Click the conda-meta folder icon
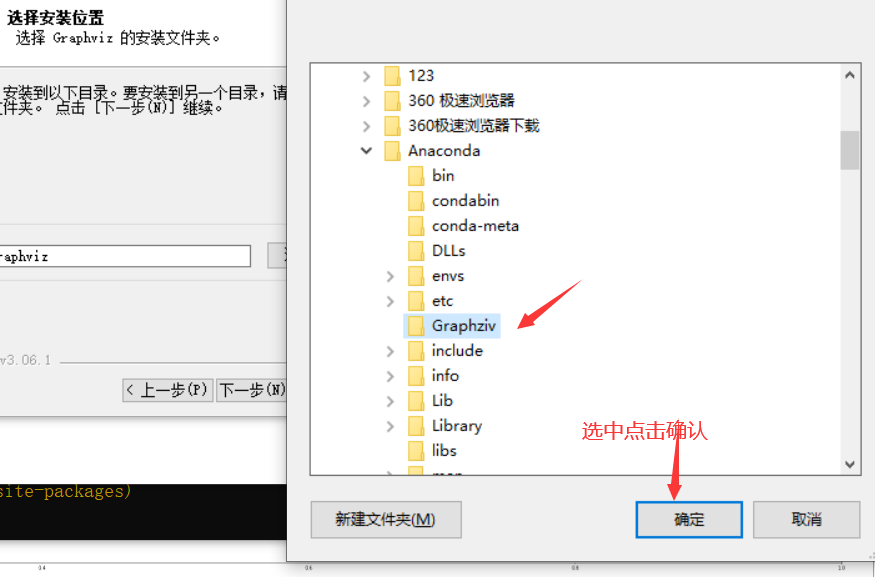Viewport: 875px width, 577px height. (x=416, y=226)
